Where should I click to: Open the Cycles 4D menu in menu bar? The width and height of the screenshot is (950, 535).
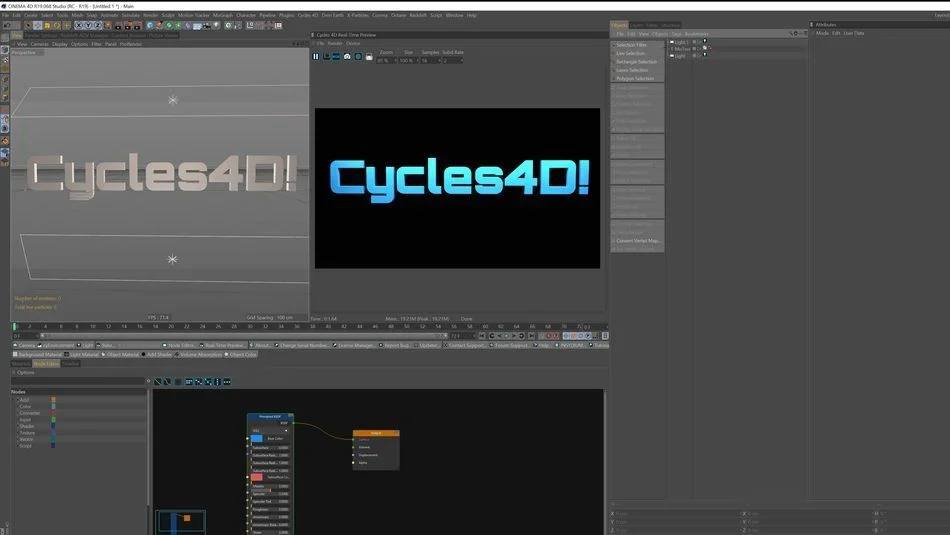coord(308,15)
